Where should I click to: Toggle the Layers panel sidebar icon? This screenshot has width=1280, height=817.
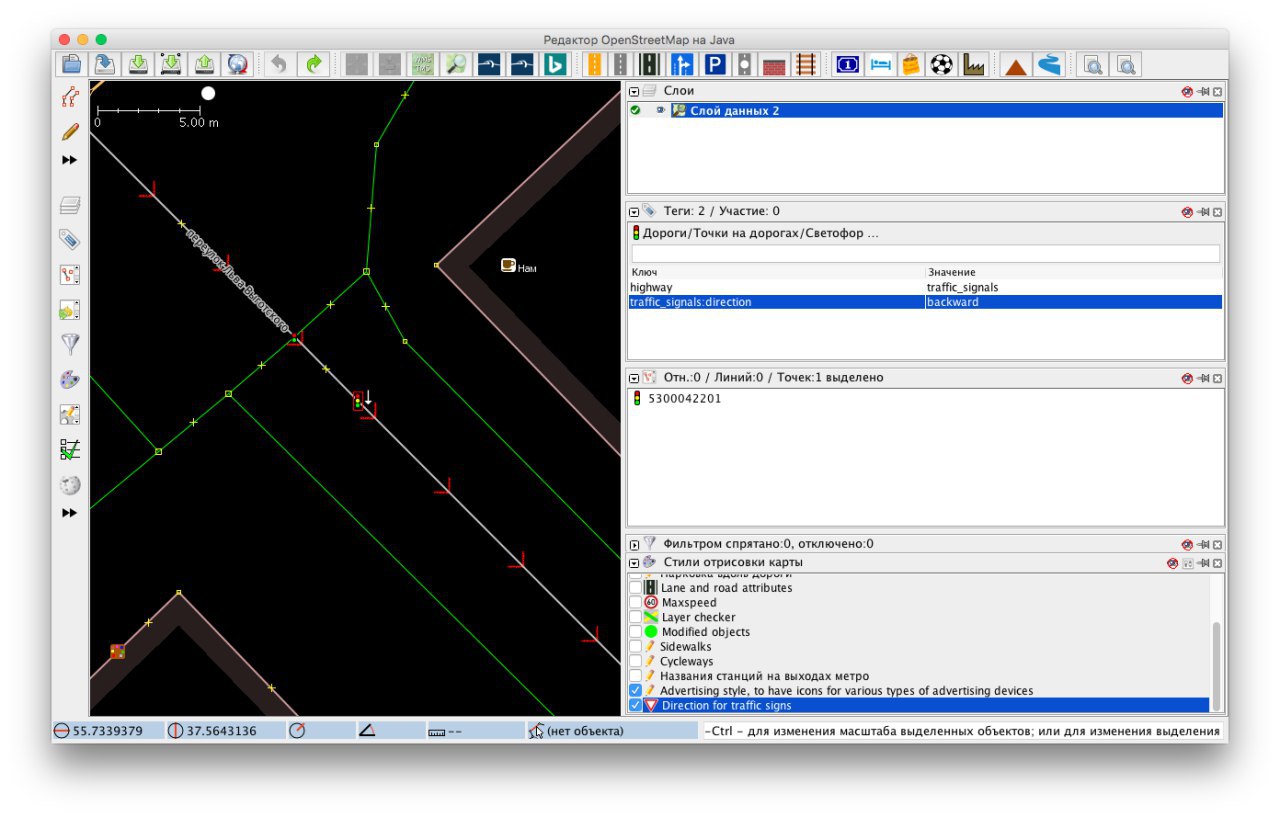[x=69, y=205]
